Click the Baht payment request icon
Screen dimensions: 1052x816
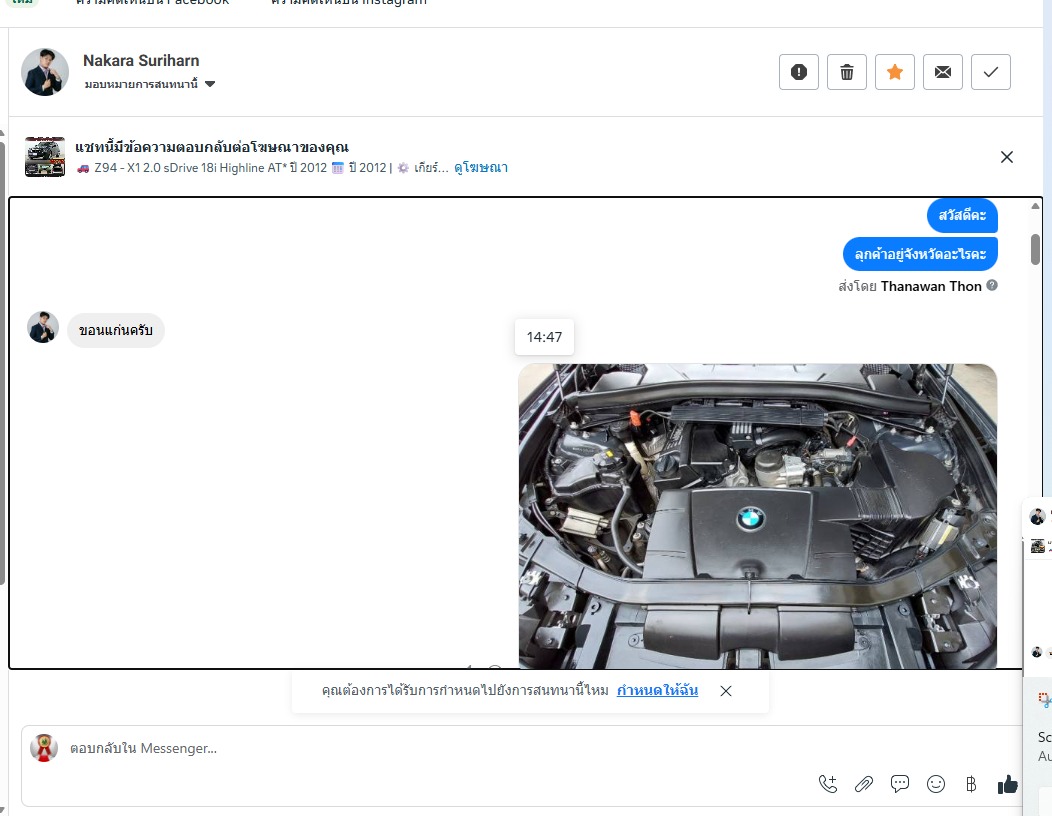[971, 784]
